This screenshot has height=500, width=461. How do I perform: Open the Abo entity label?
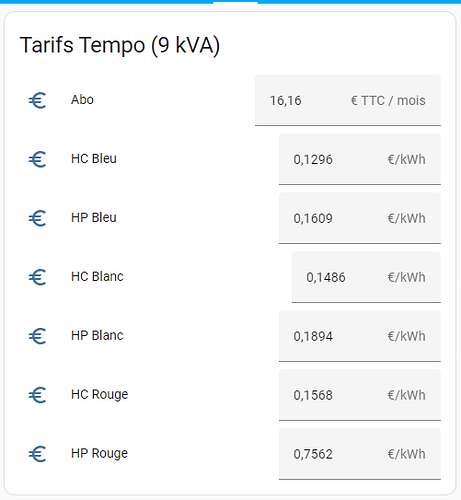(x=82, y=100)
